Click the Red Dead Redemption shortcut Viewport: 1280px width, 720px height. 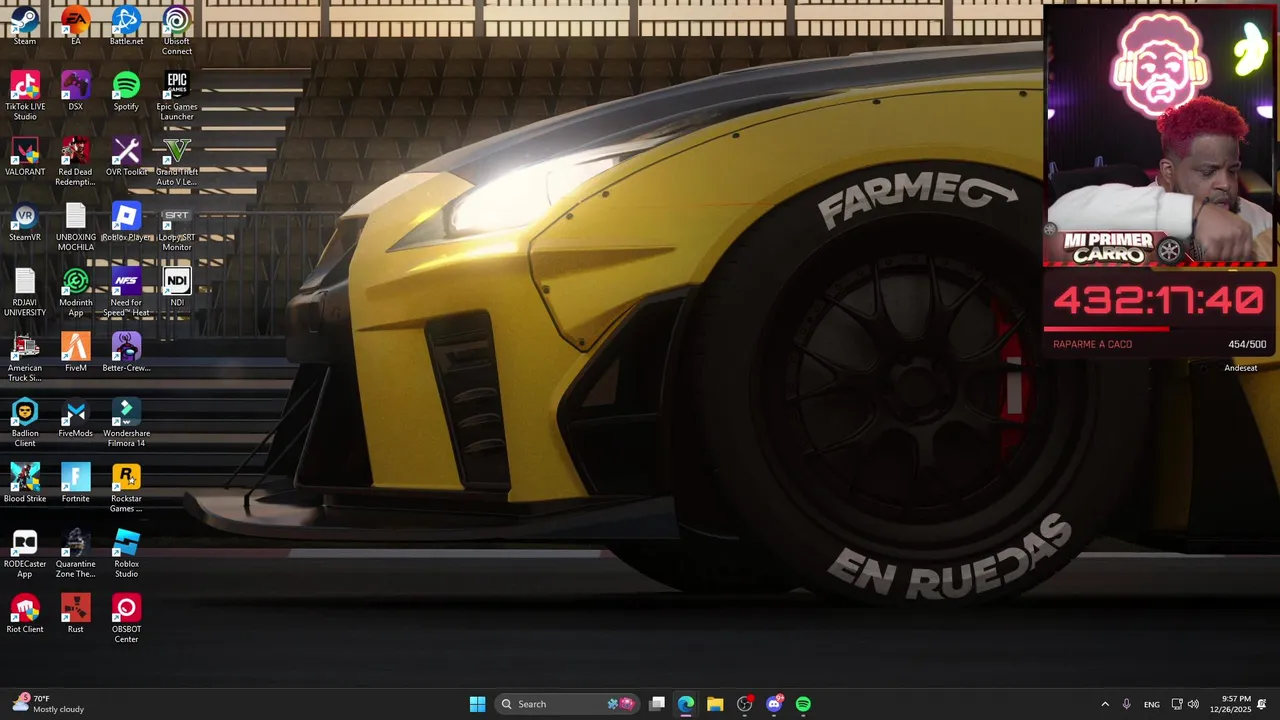pyautogui.click(x=76, y=162)
